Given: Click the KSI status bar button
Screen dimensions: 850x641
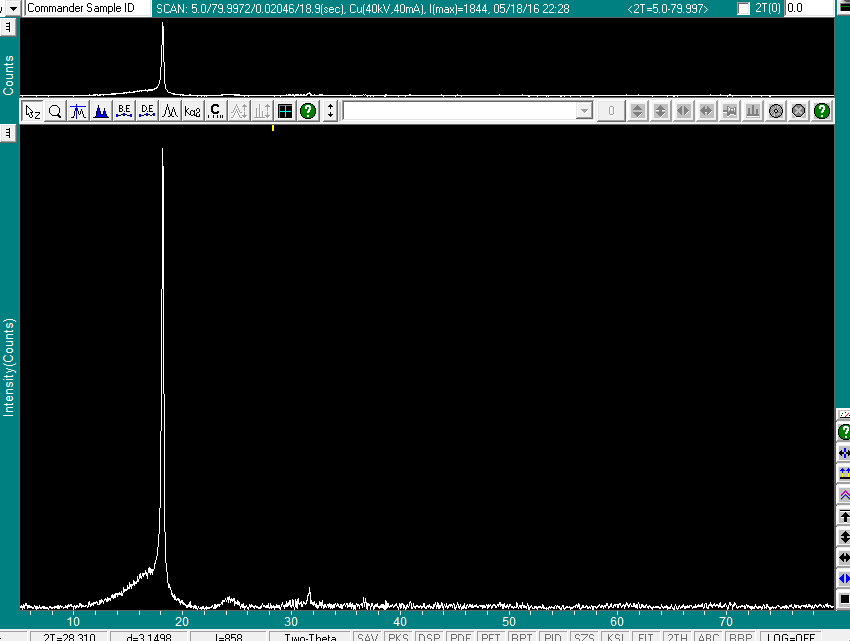Looking at the screenshot, I should click(615, 637).
